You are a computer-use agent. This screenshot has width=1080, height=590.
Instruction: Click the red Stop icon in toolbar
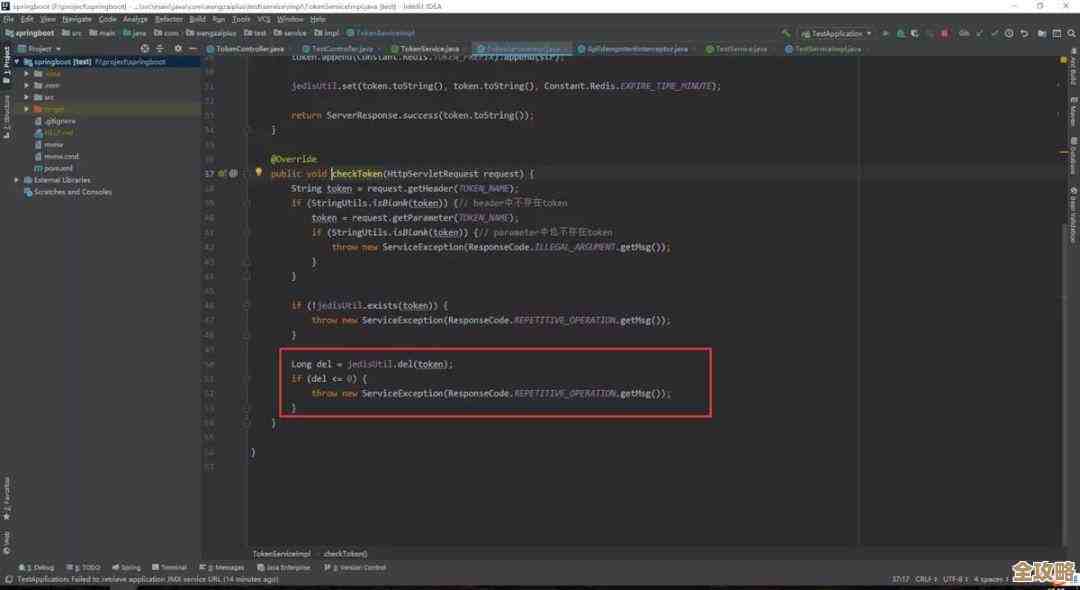(946, 33)
